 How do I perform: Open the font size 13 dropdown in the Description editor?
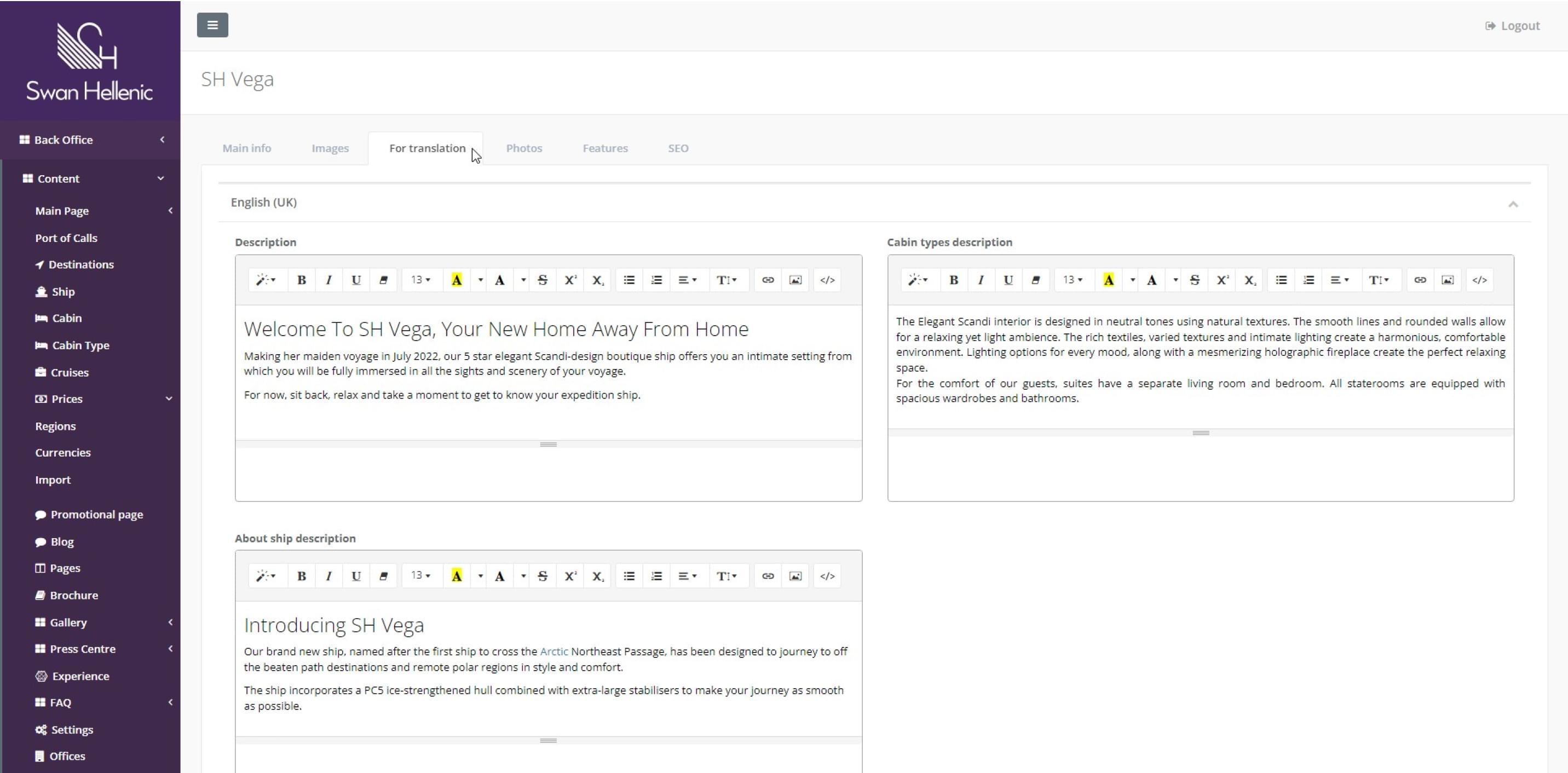[x=420, y=280]
